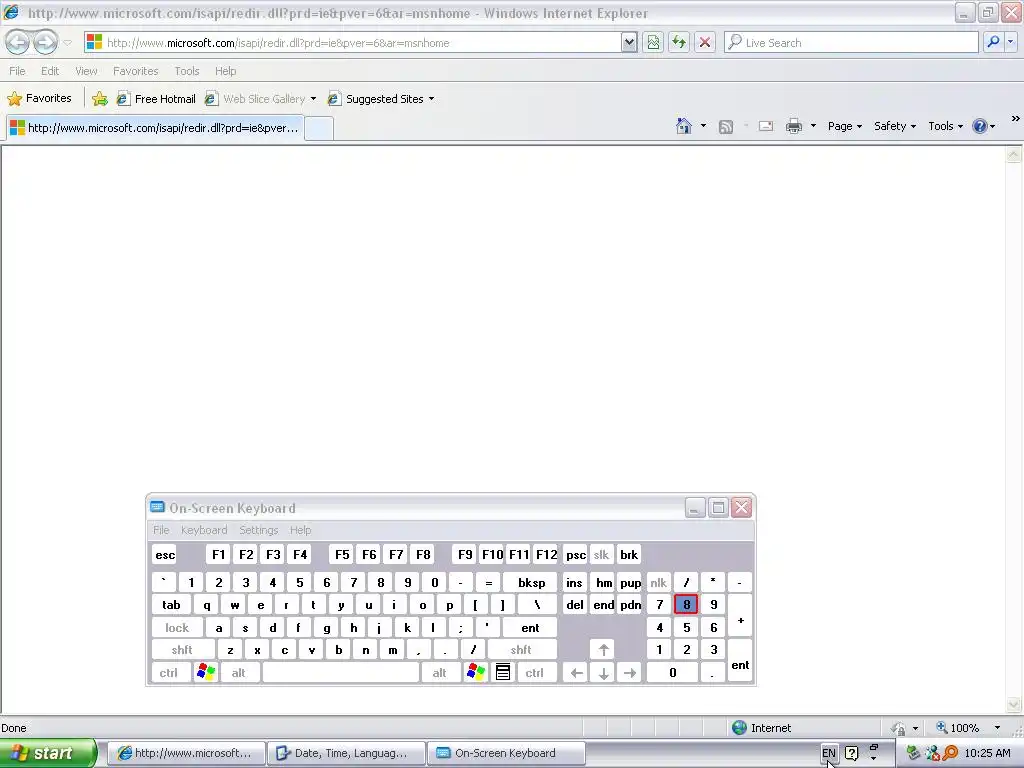Click the red Stop loading icon
Screen dimensions: 1024x768
705,42
